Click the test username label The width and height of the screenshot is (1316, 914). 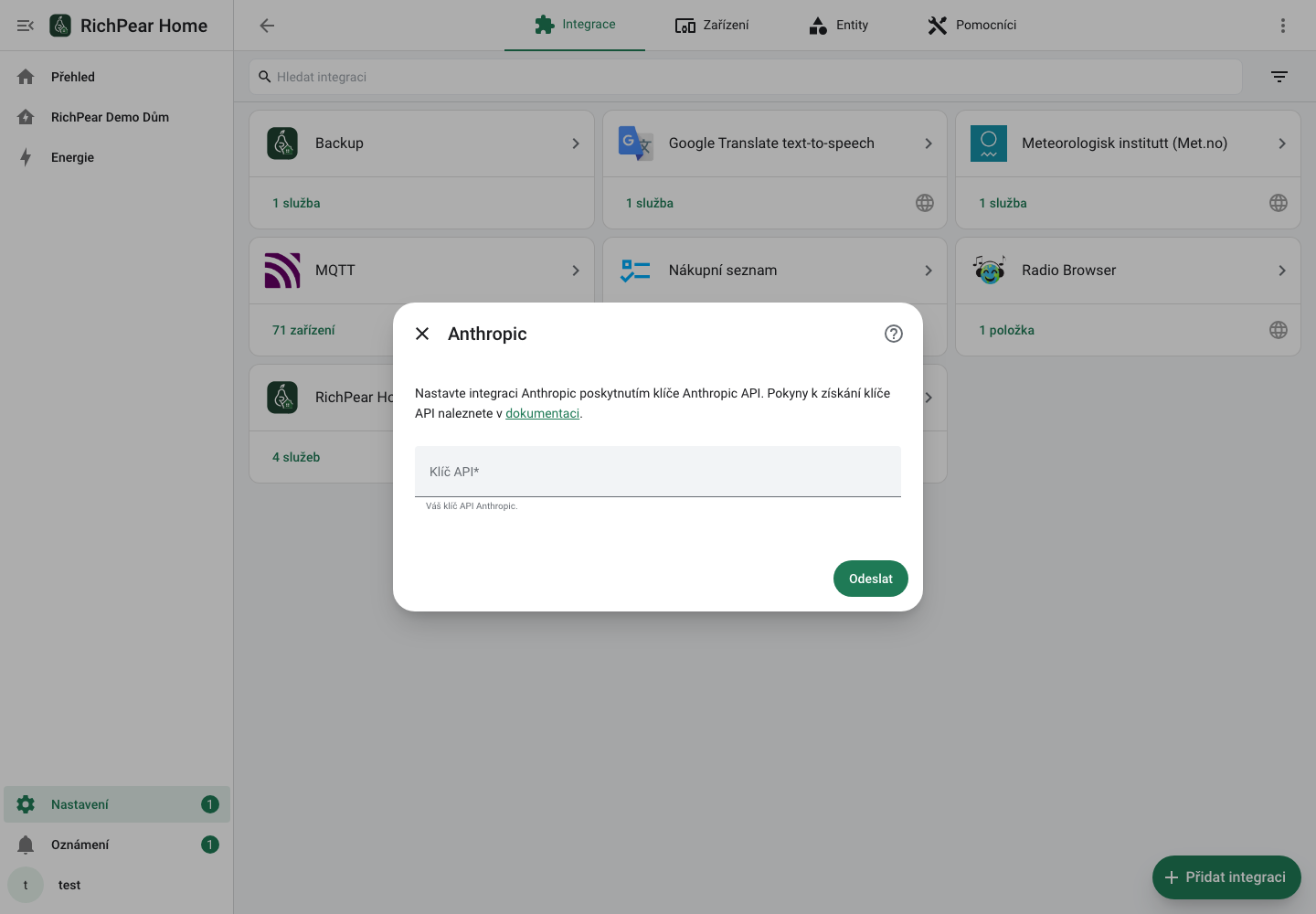pos(69,885)
